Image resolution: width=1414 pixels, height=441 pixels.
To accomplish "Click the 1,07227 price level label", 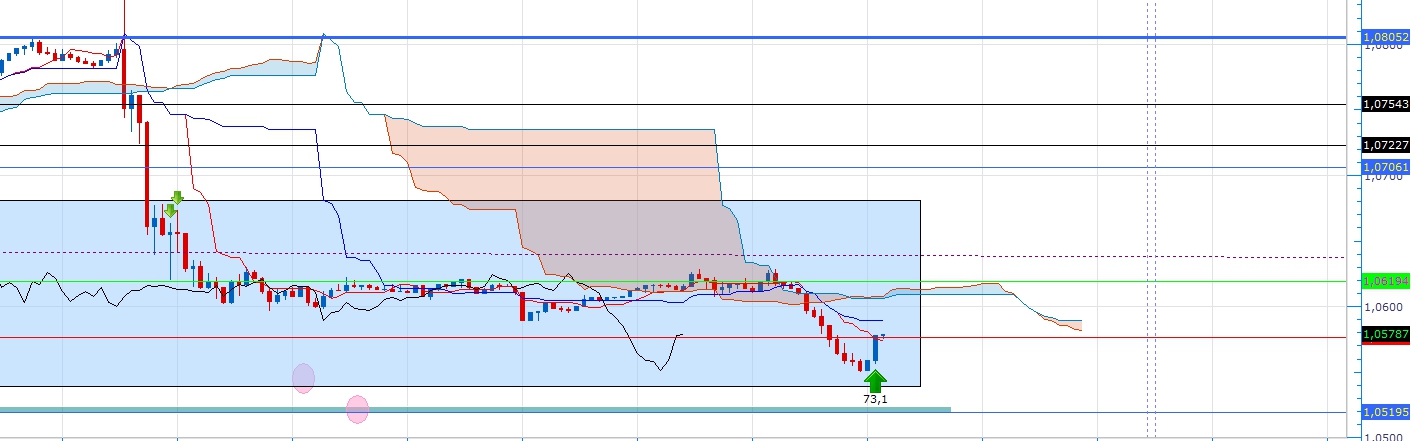I will tap(1385, 145).
